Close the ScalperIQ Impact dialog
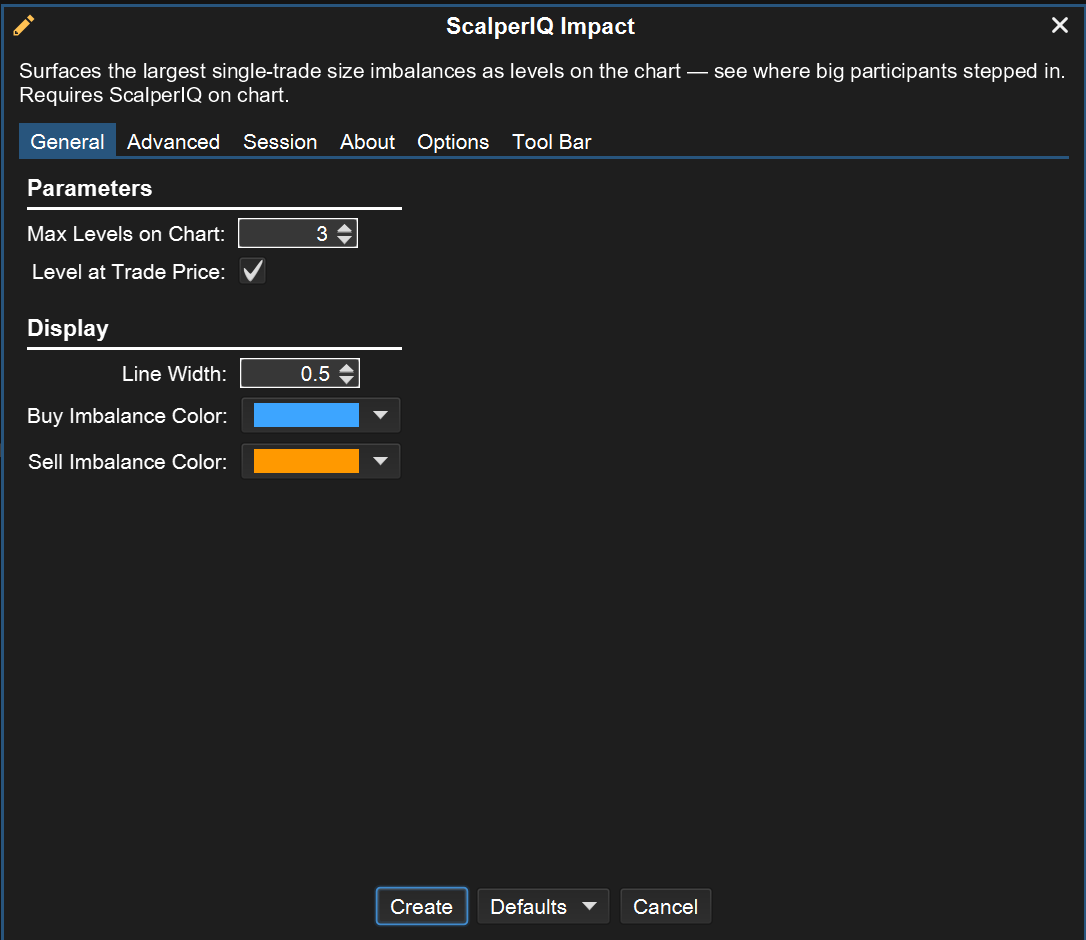The width and height of the screenshot is (1086, 940). [1059, 25]
